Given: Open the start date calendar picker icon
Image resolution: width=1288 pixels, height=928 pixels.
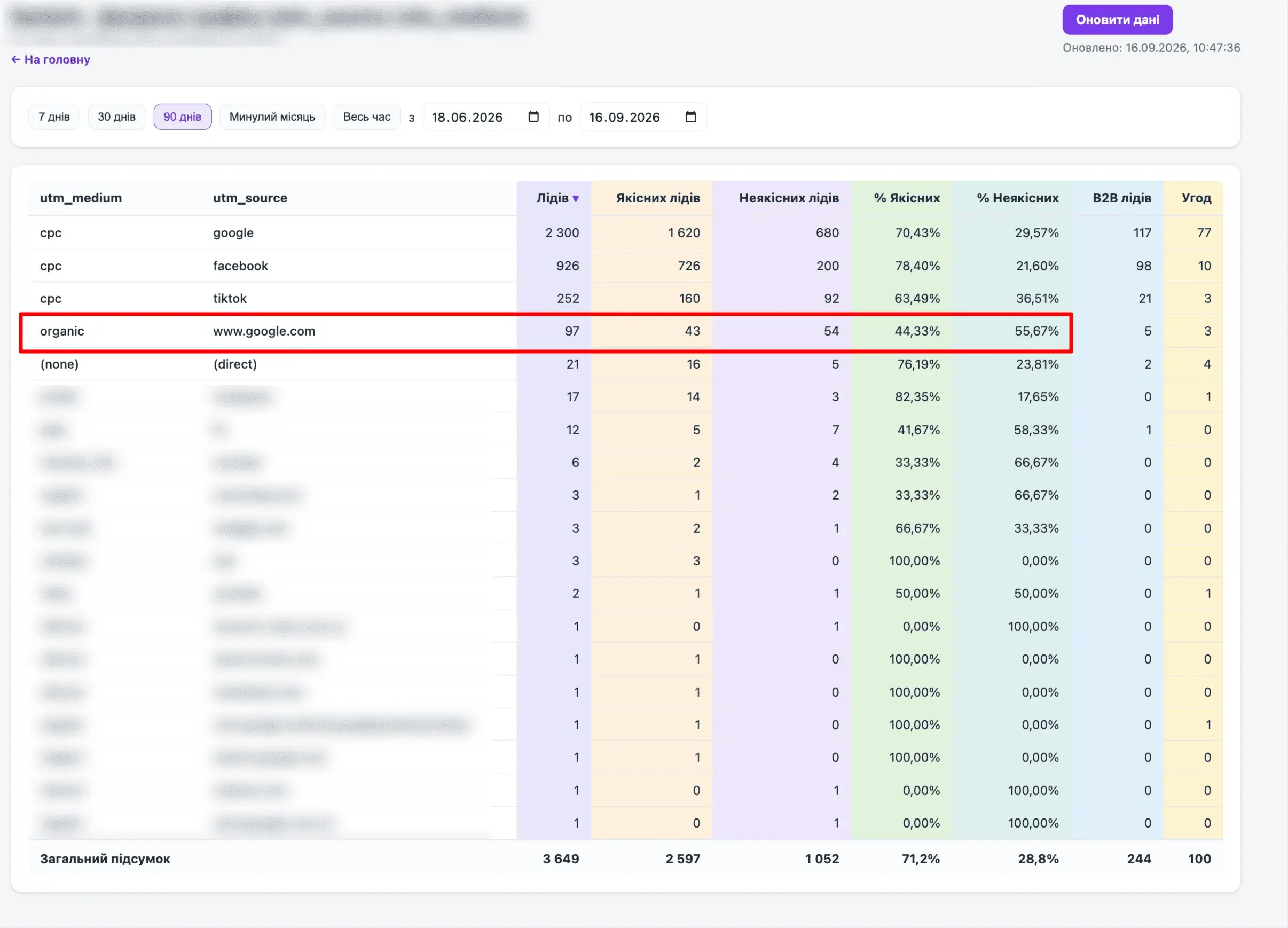Looking at the screenshot, I should [533, 116].
